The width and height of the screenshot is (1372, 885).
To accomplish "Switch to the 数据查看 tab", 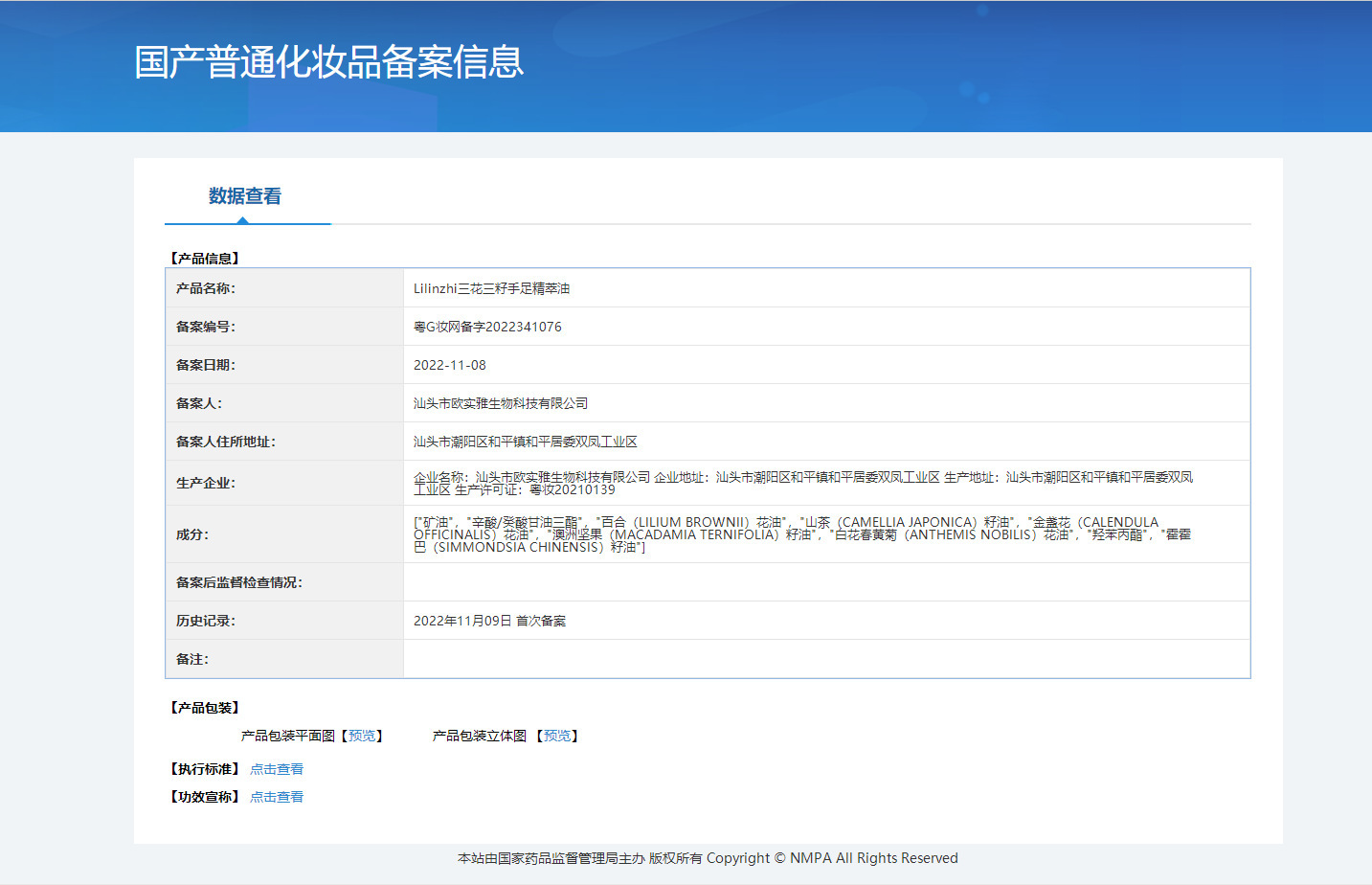I will point(245,196).
